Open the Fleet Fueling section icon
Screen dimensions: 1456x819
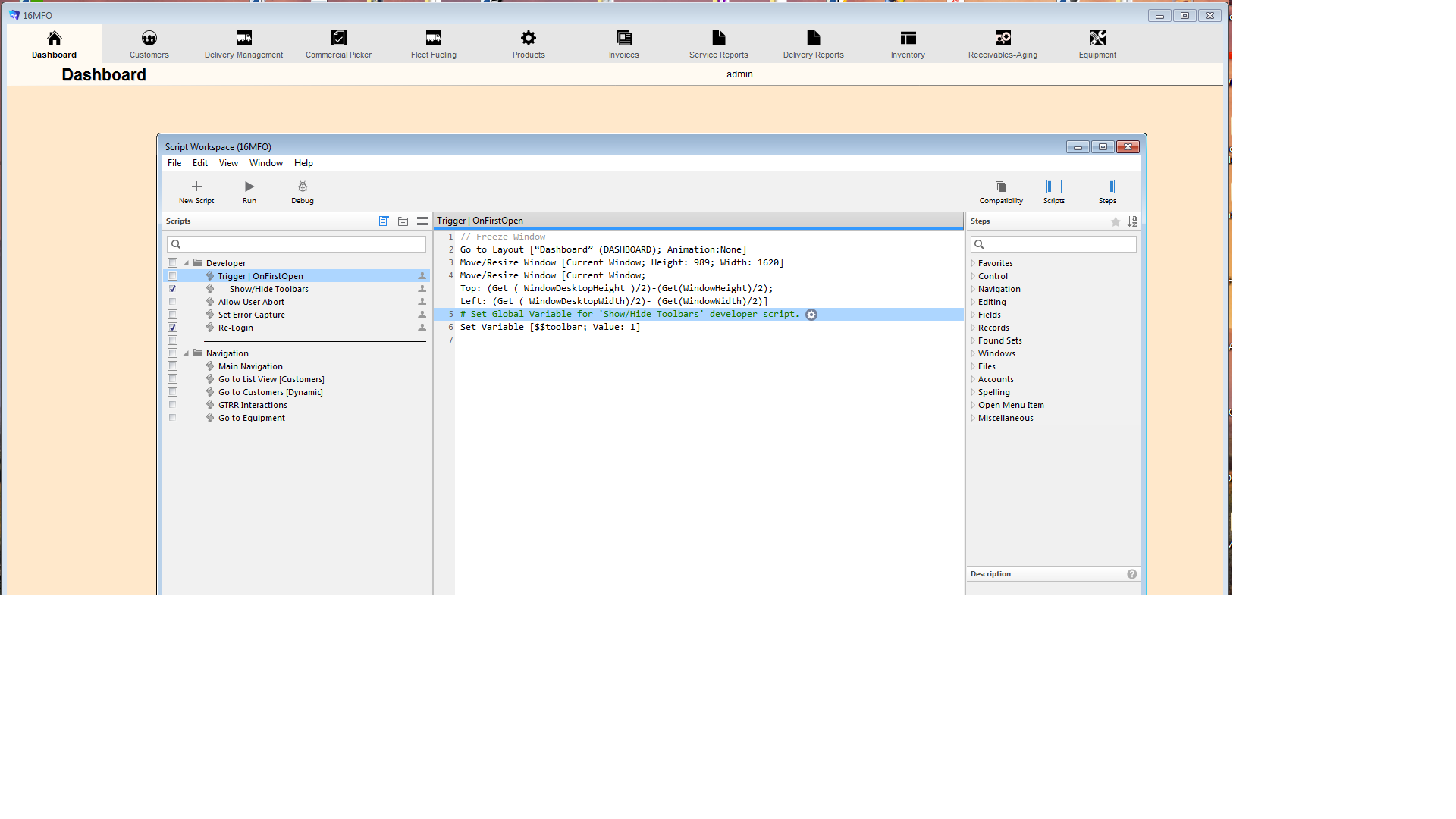[433, 38]
